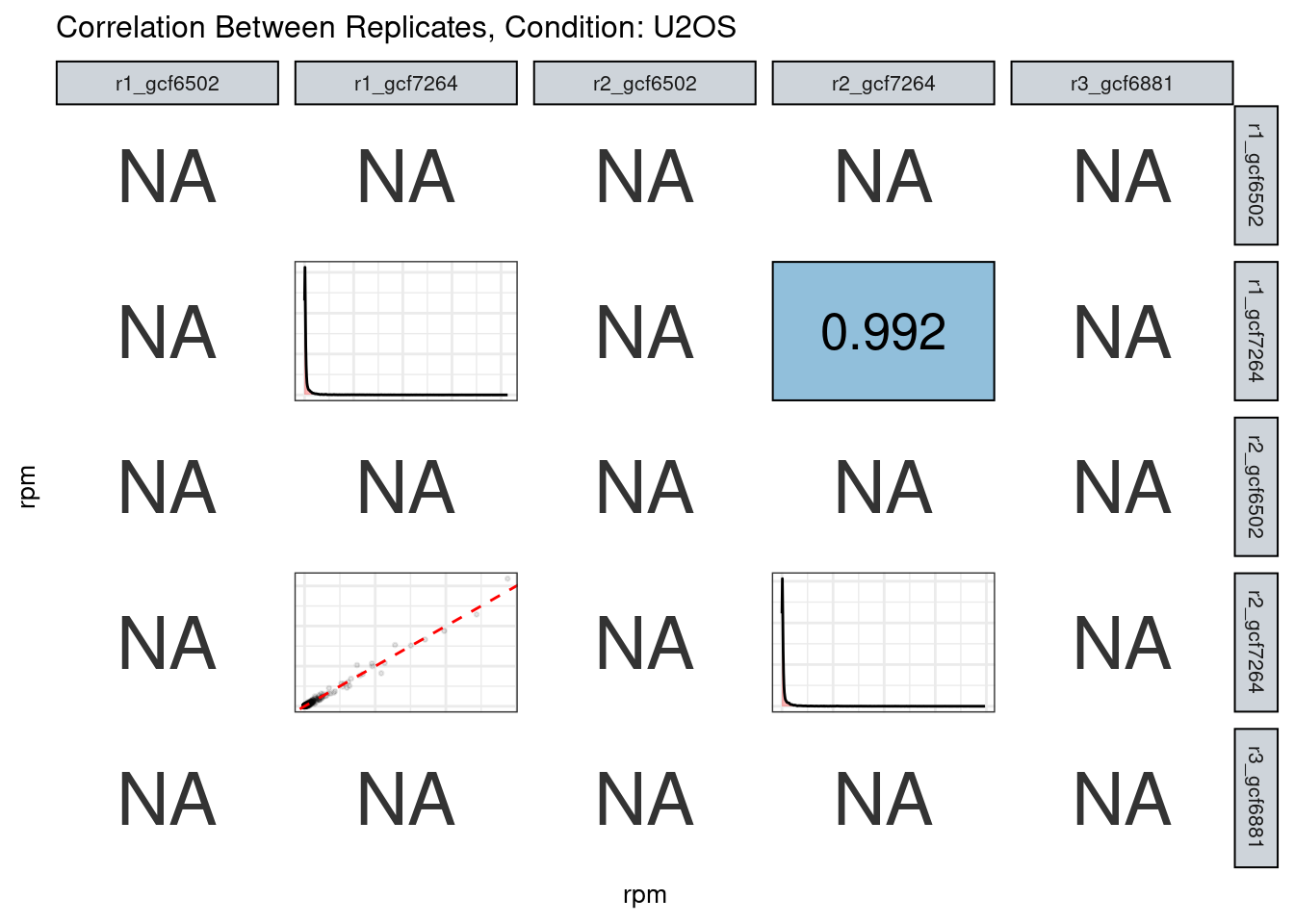Click NA cell in r3_gcf6881 row, r3_gcf6881 column
This screenshot has width=1294, height=924.
pyautogui.click(x=1122, y=799)
